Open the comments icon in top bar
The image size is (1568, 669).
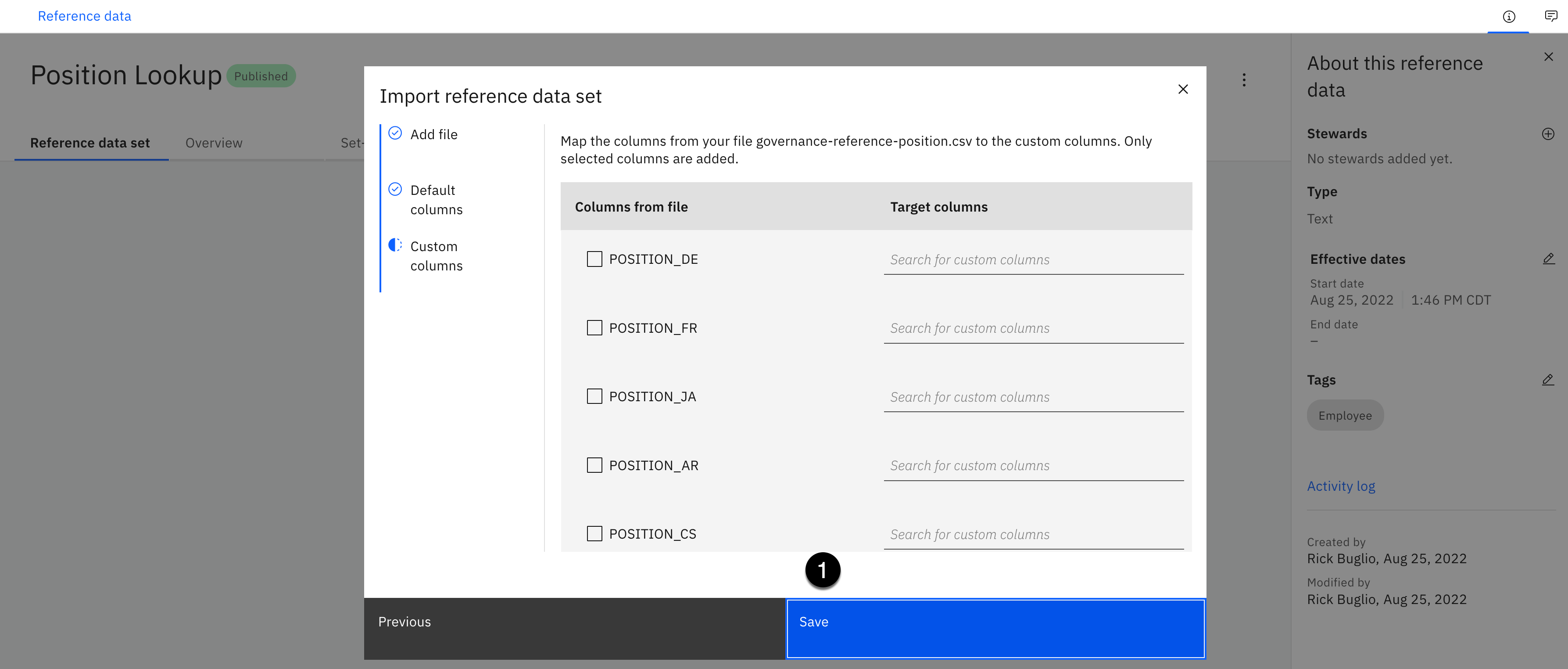1550,16
